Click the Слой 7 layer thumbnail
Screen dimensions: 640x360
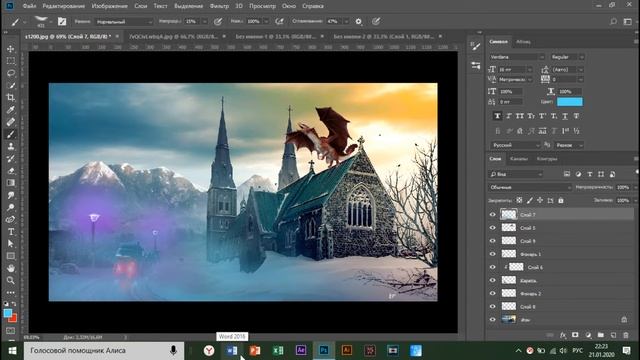pos(509,214)
